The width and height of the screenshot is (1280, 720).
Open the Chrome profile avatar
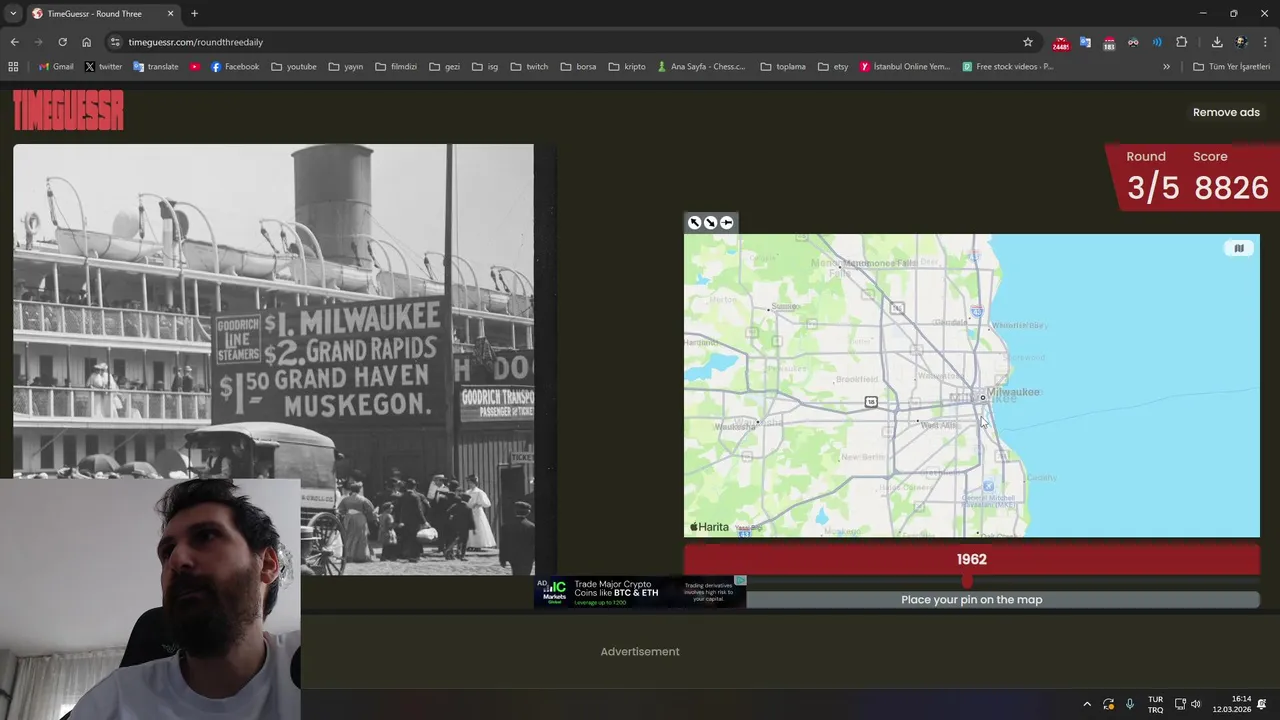(1241, 42)
